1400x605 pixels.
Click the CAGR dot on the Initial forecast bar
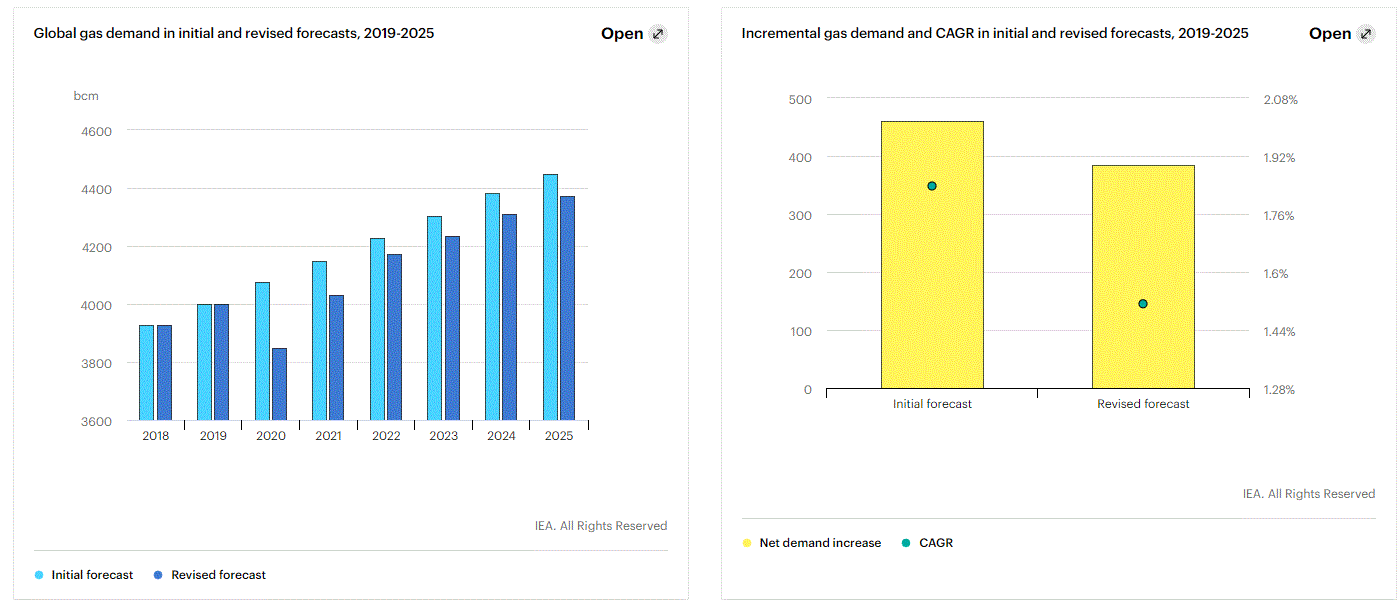932,186
